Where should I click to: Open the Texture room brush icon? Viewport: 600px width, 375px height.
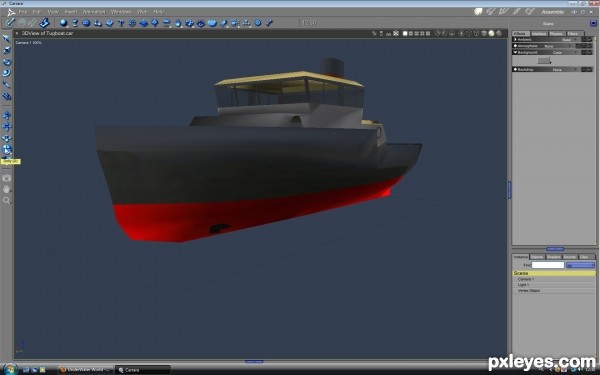[x=517, y=12]
